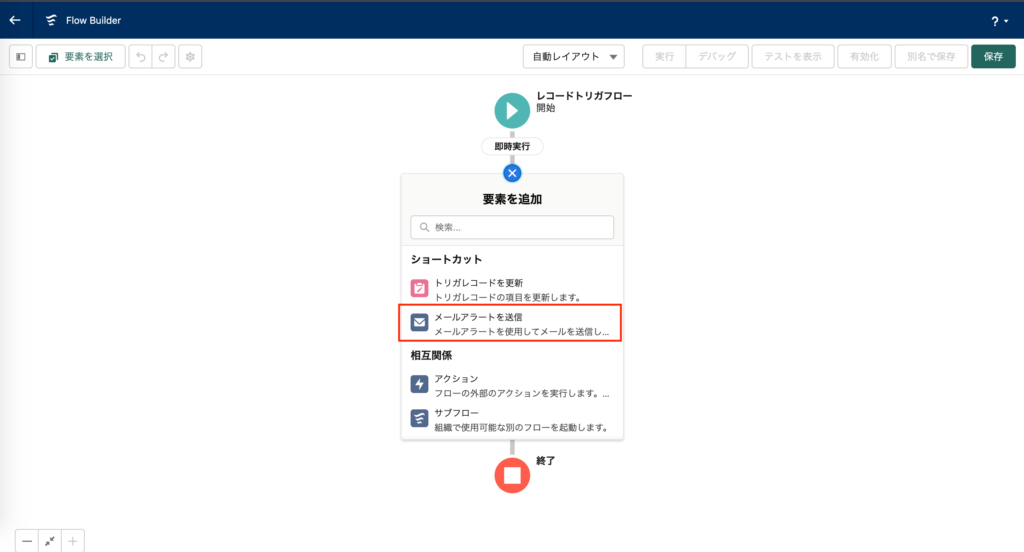Image resolution: width=1024 pixels, height=552 pixels.
Task: Close the add element popup via X
Action: click(512, 172)
